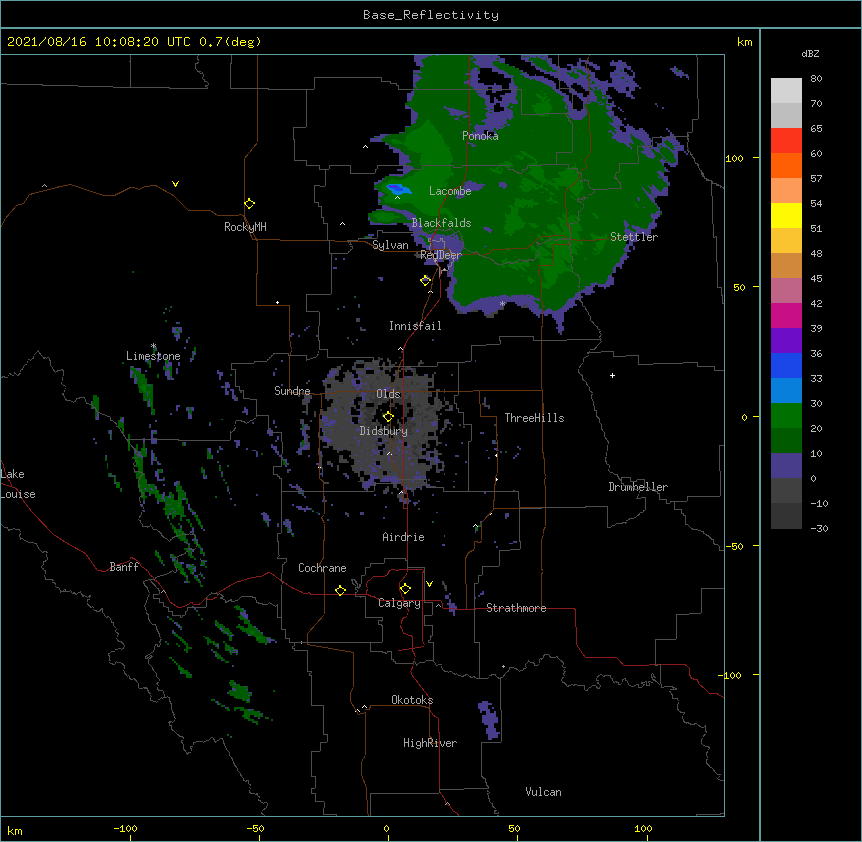This screenshot has width=862, height=842.
Task: Pick the yellow 51-54 dBZ legend swatch
Action: pos(786,215)
